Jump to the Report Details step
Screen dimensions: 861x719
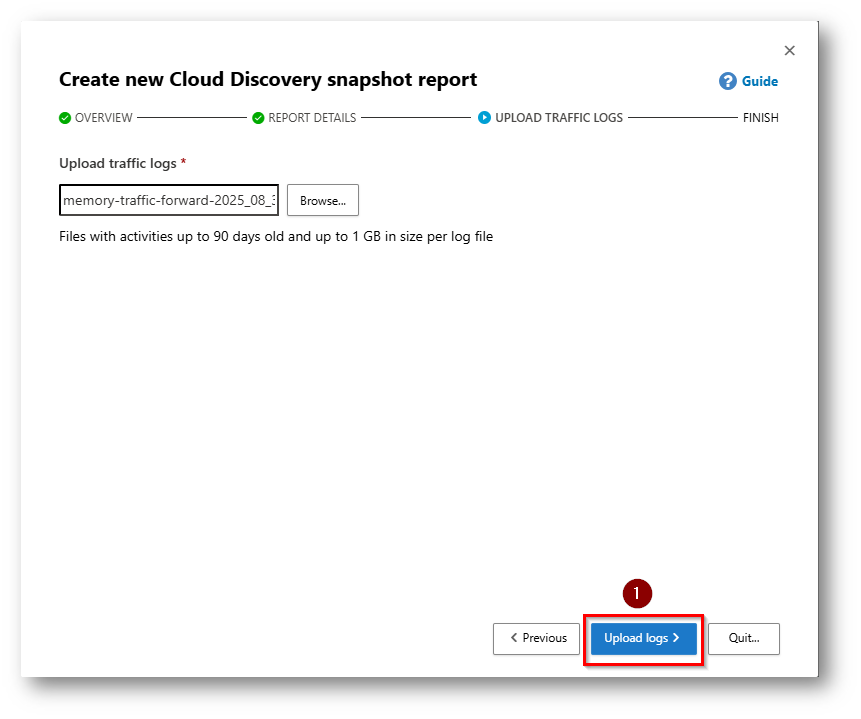click(312, 118)
